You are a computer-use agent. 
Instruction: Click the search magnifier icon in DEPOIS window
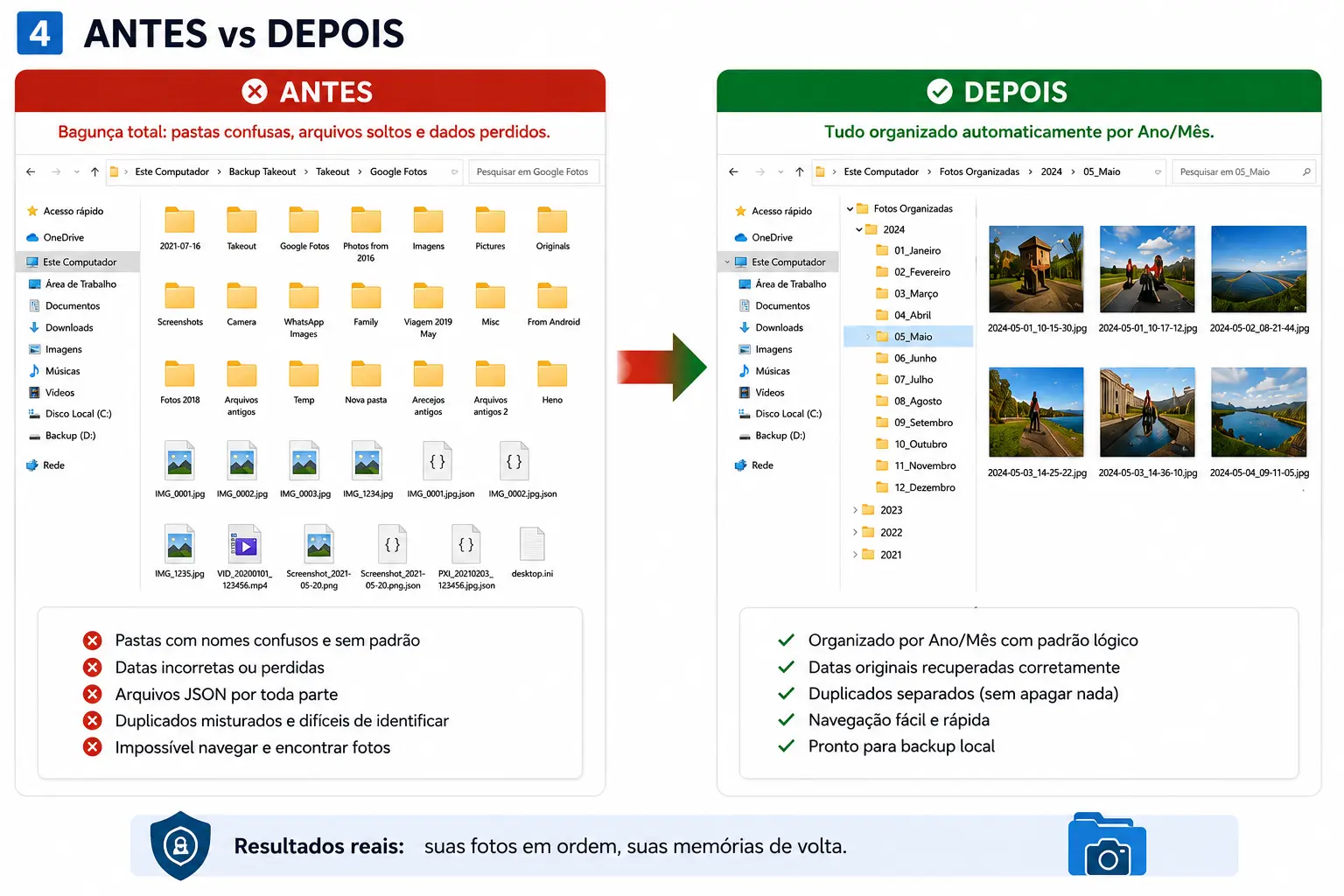click(1306, 172)
